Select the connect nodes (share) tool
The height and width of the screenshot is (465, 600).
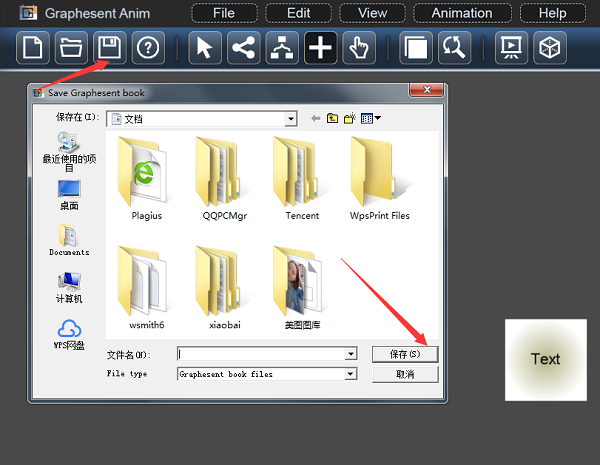click(x=244, y=48)
